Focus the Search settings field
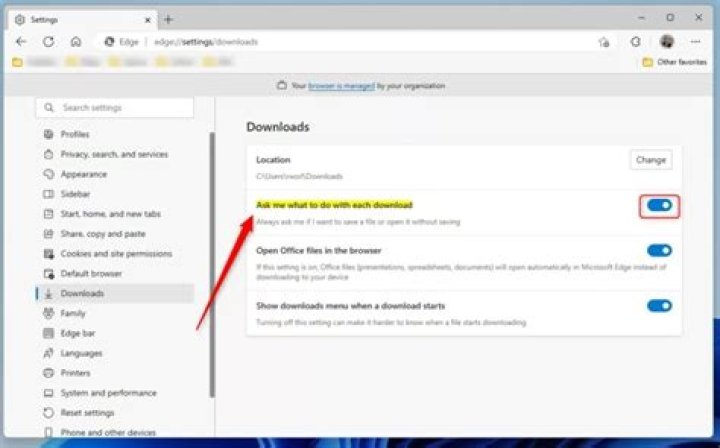720x448 pixels. 115,108
